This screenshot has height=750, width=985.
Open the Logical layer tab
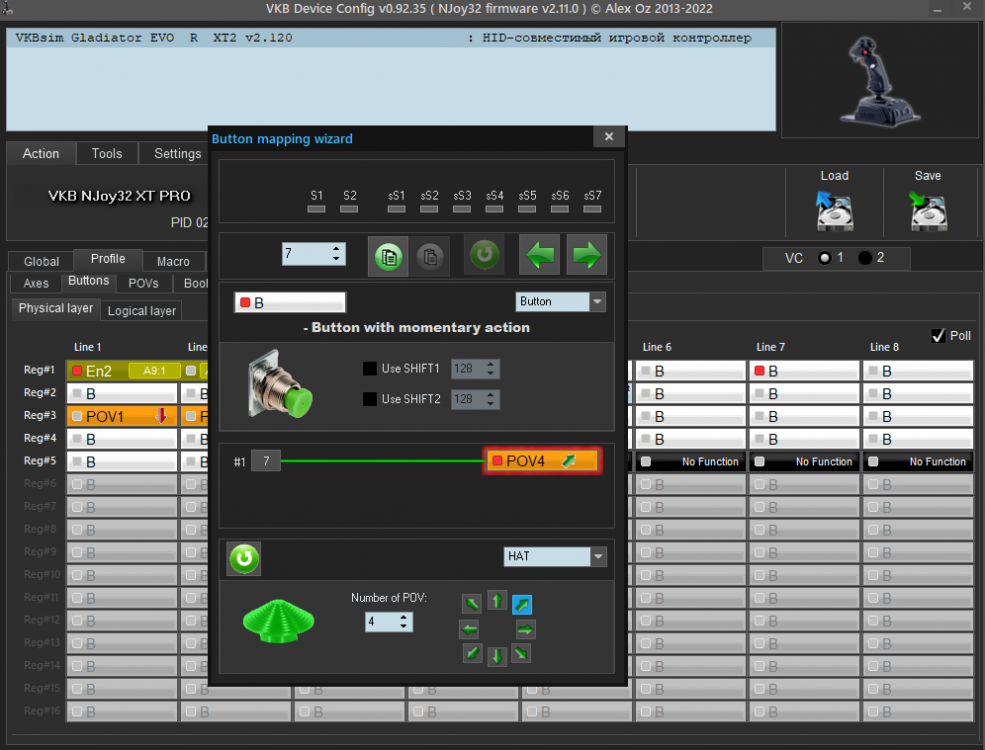click(141, 311)
